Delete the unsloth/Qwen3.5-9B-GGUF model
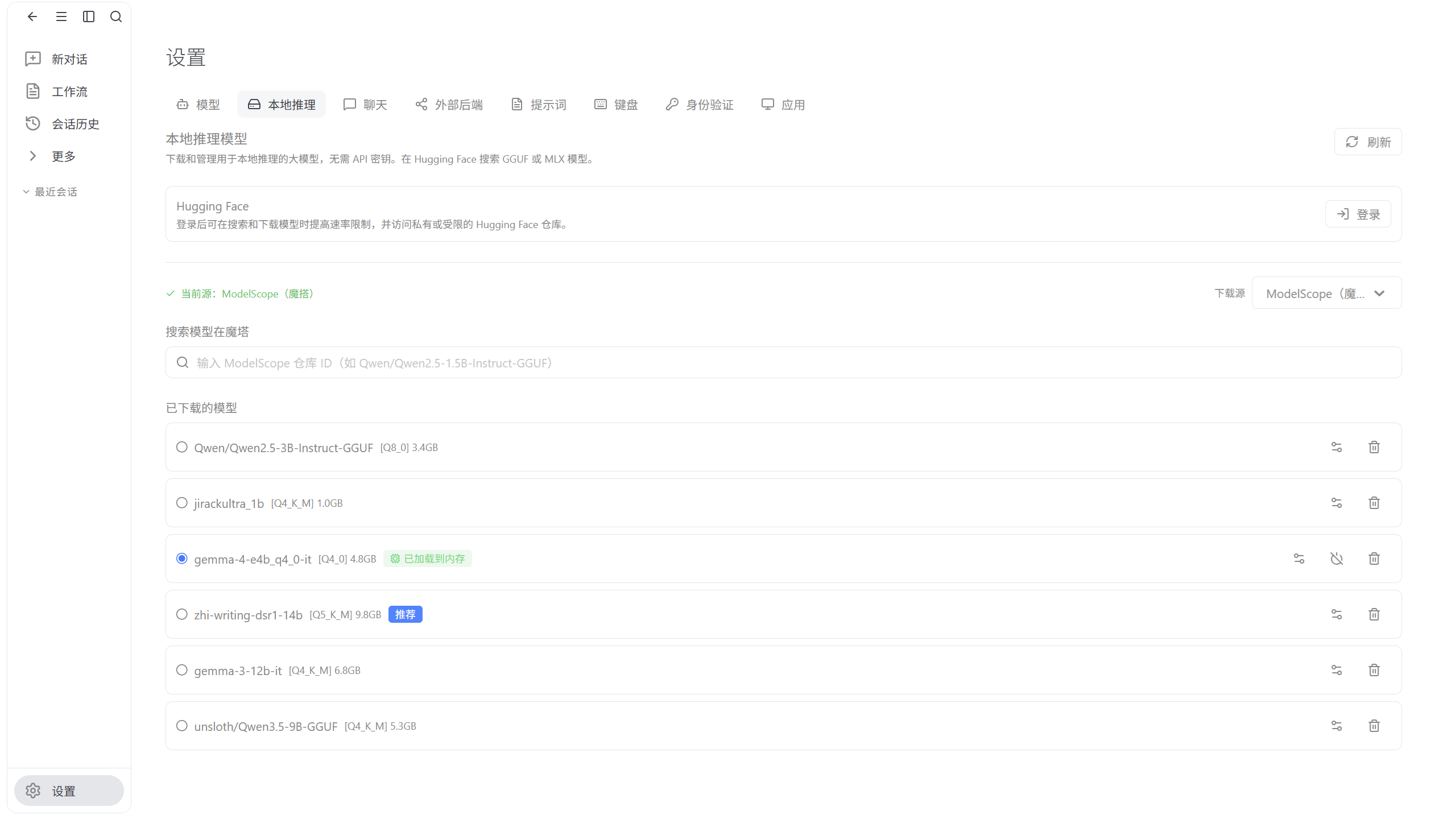 point(1374,726)
